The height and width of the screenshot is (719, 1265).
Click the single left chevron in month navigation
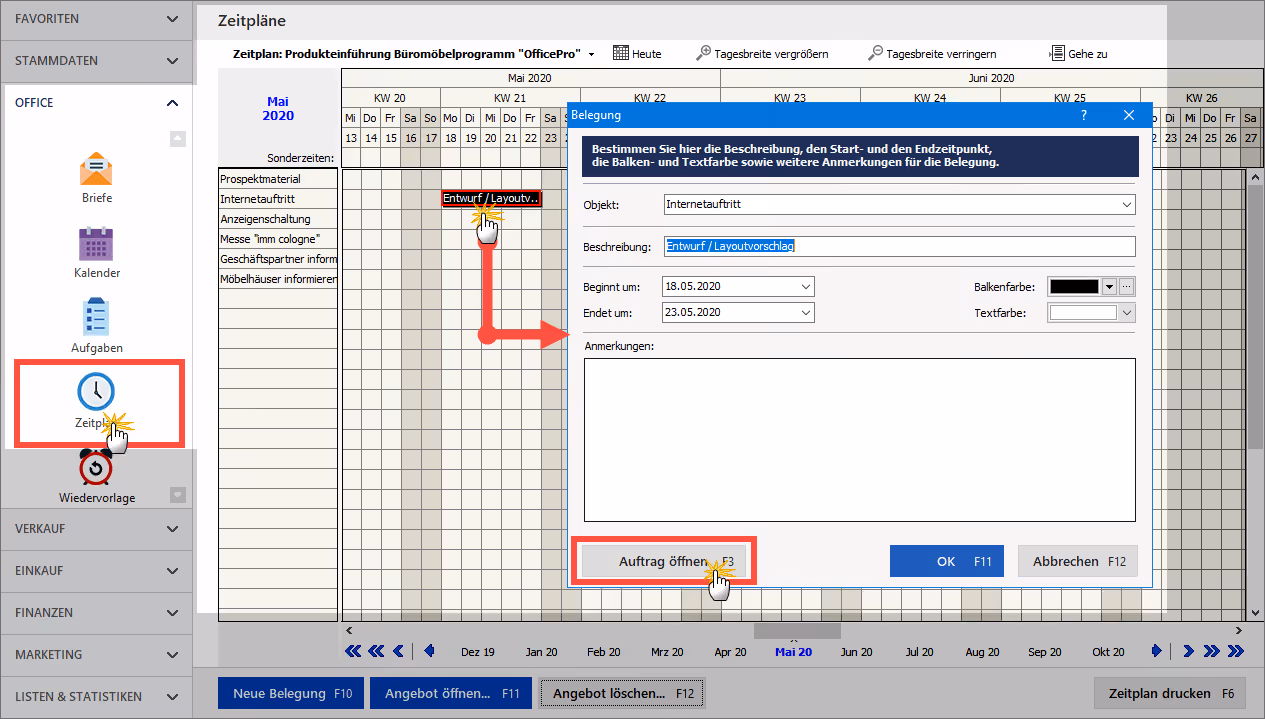[x=399, y=651]
